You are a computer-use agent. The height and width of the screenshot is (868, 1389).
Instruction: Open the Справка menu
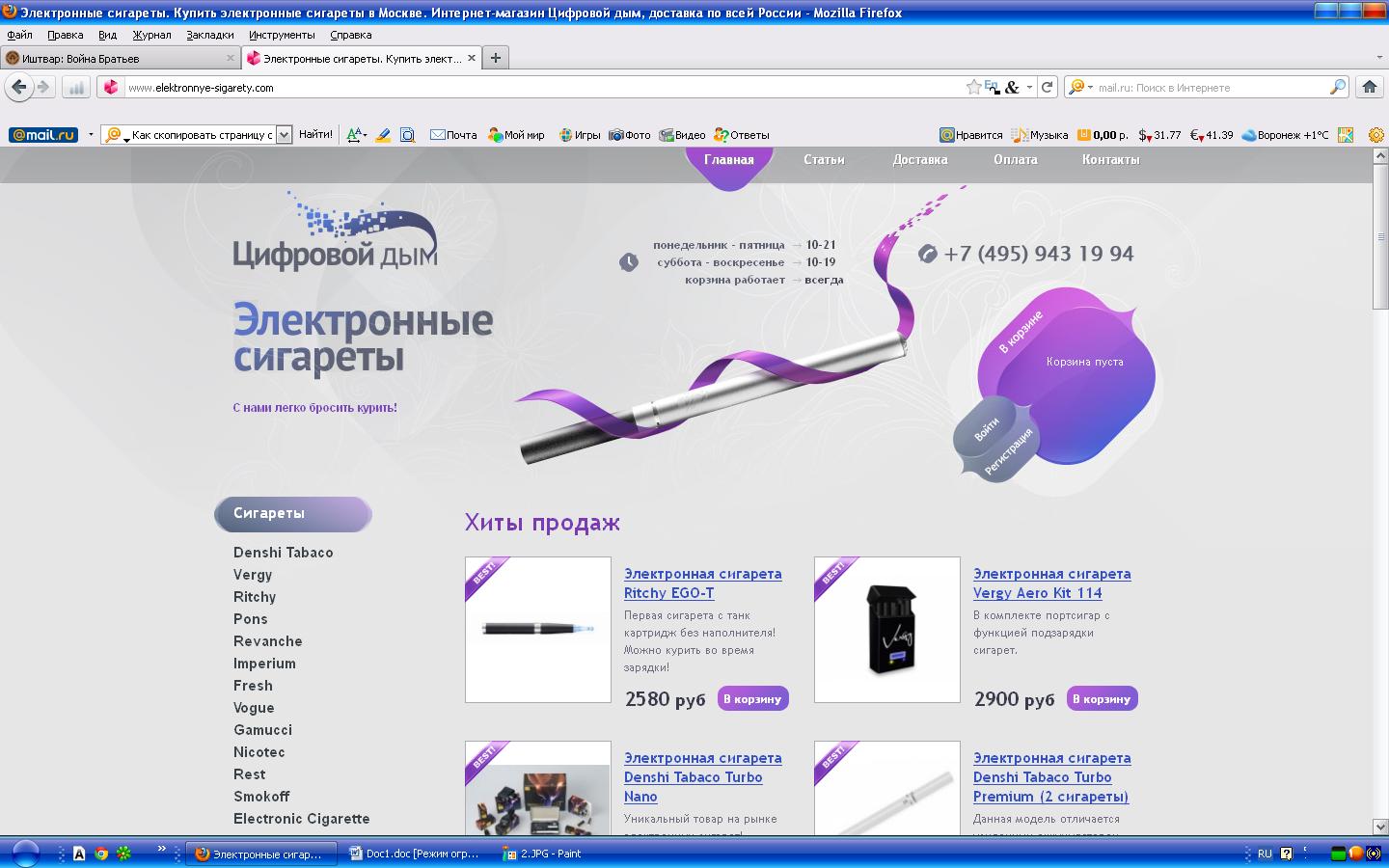[350, 35]
